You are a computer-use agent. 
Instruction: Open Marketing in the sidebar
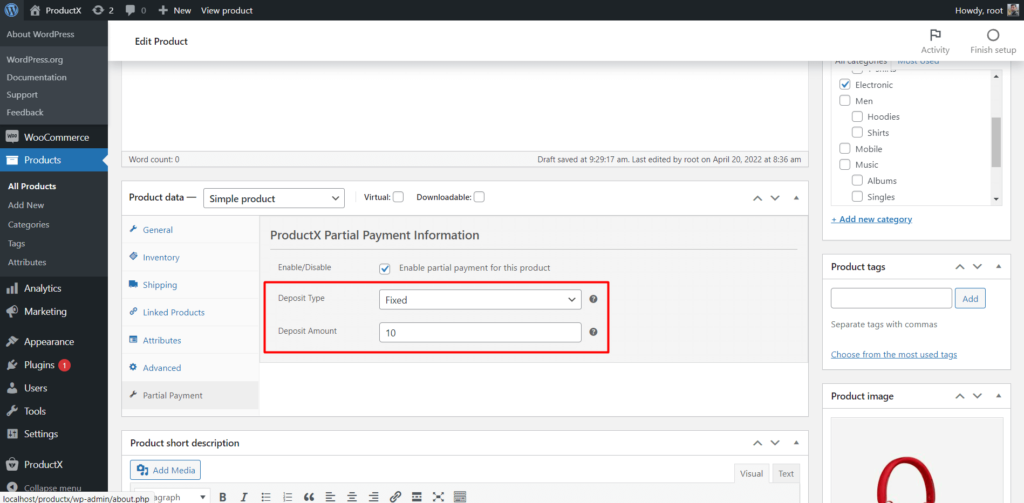click(54, 312)
